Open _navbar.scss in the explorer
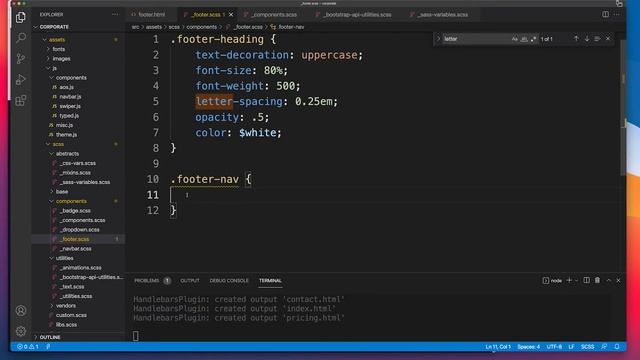The width and height of the screenshot is (640, 360). click(76, 249)
